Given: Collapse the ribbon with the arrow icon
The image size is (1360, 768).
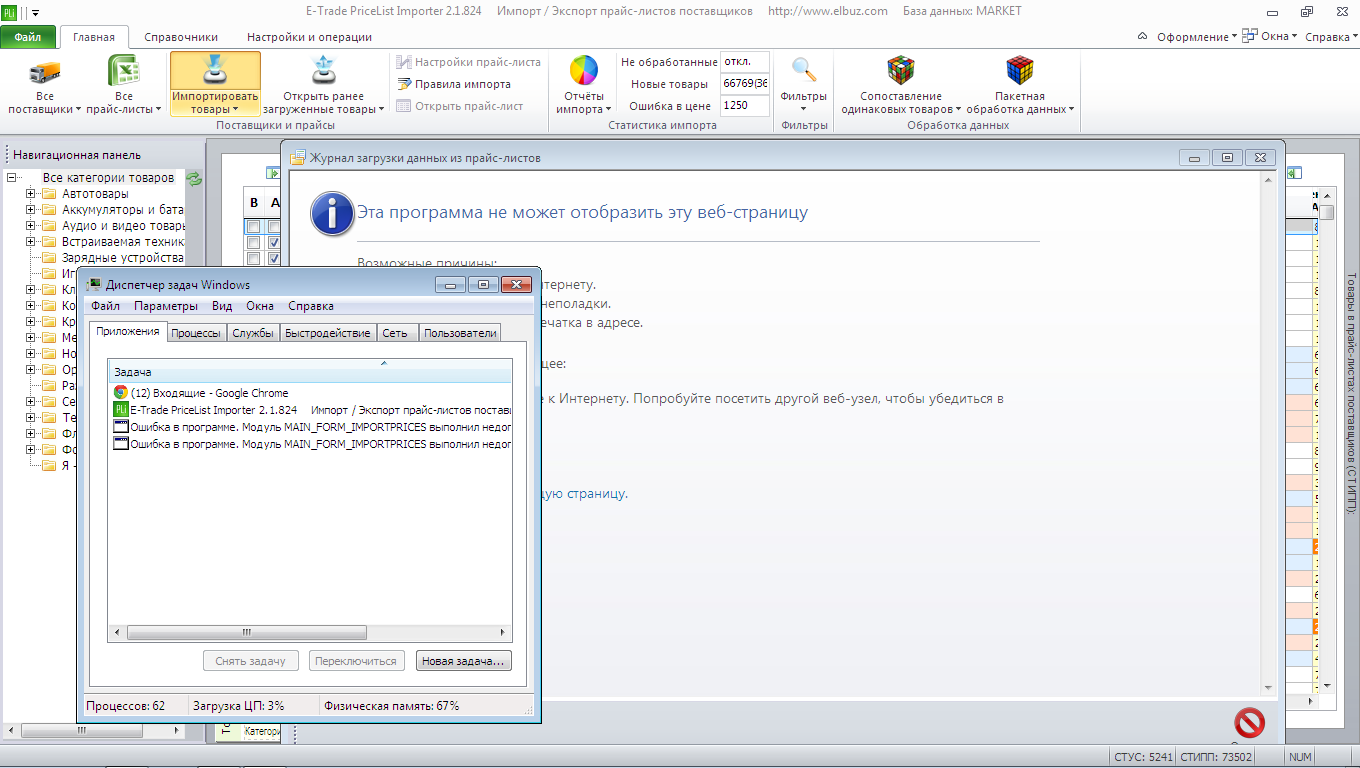Looking at the screenshot, I should point(1143,36).
